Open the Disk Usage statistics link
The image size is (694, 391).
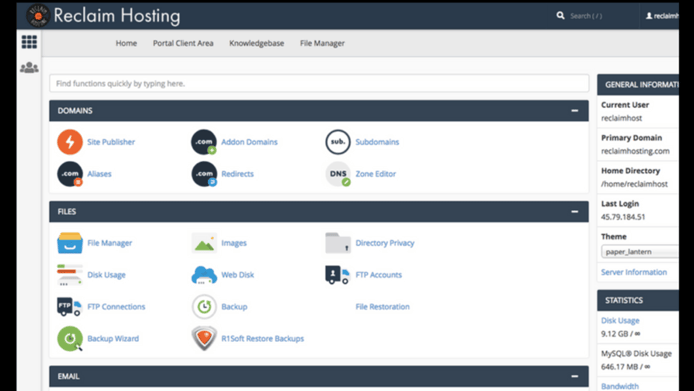[x=620, y=320]
